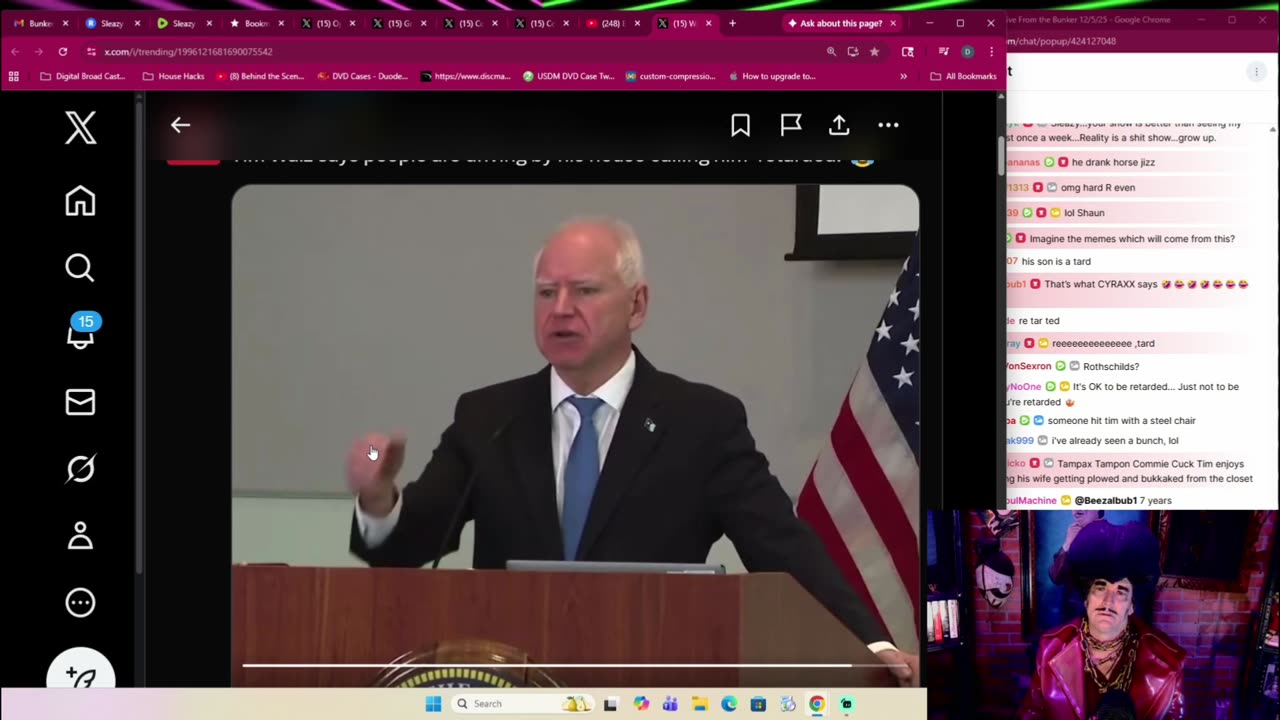The width and height of the screenshot is (1280, 720).
Task: Click the Ask about this page button
Action: coord(841,23)
